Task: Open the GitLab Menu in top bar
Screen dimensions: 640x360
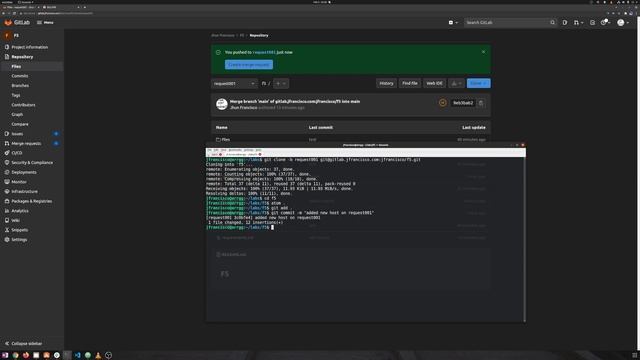Action: coord(45,22)
